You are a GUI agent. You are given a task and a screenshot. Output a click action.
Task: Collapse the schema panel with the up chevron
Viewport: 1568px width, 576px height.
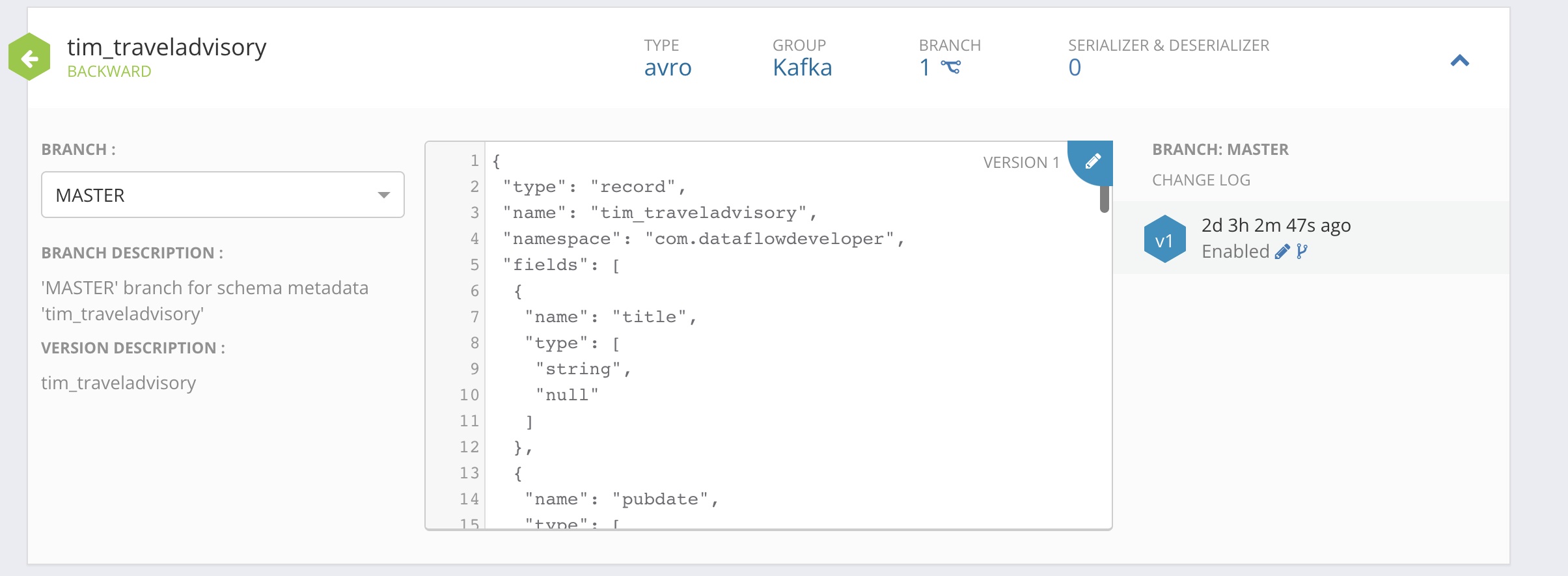[x=1460, y=61]
